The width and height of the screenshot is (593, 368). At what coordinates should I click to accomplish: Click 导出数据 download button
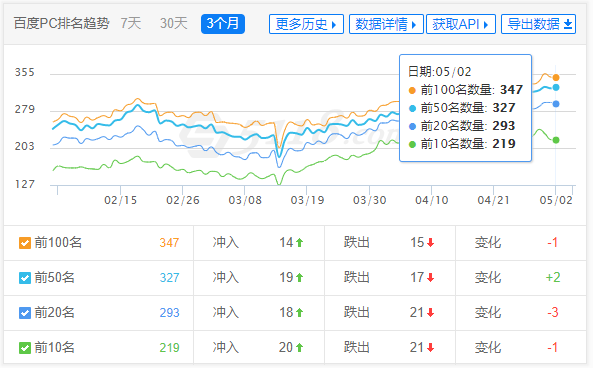539,24
